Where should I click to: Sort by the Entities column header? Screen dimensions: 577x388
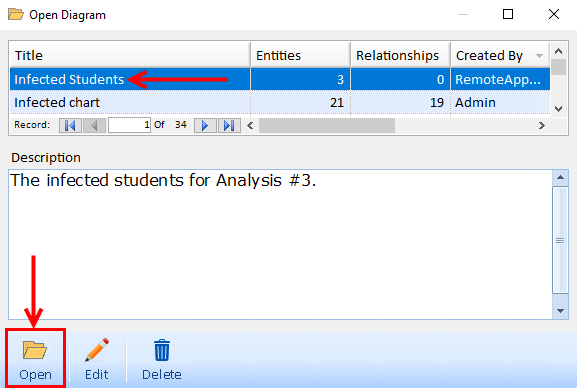(300, 55)
